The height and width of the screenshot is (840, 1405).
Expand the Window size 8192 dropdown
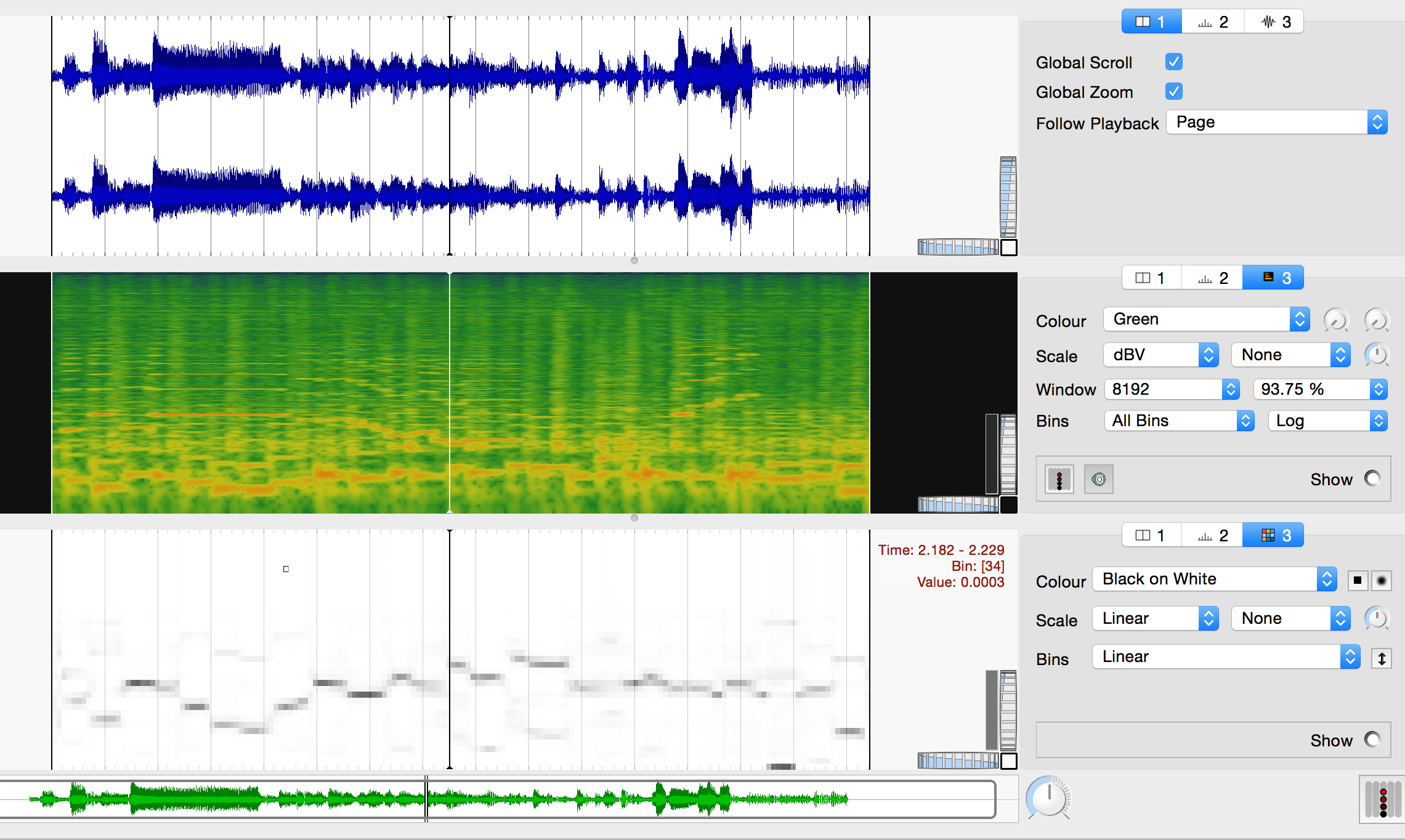click(1171, 389)
